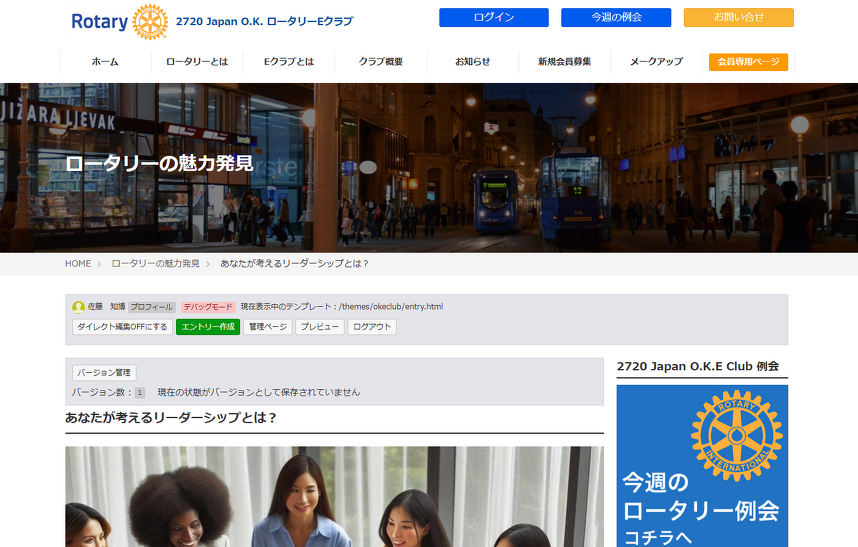This screenshot has width=858, height=547.
Task: Select ロータリーとは in the navigation bar
Action: pos(197,62)
